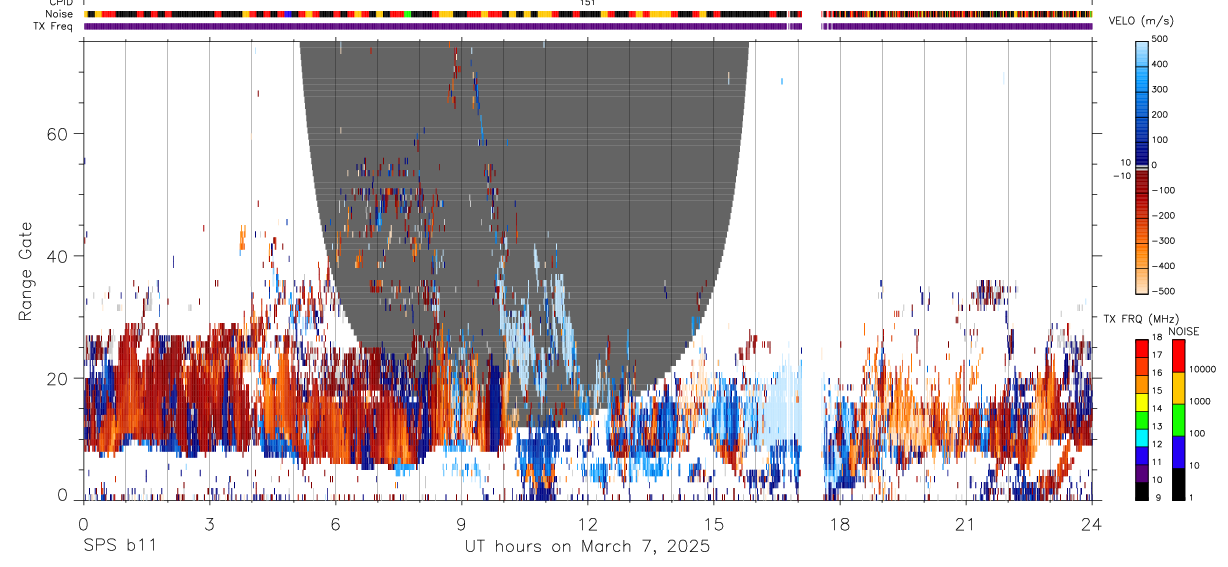Click the 'Noise' row label at top left
Viewport: 1228px width, 567px height.
click(60, 14)
